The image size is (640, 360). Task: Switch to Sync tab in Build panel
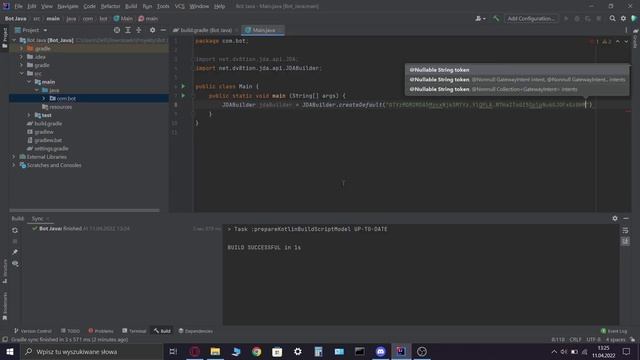[x=38, y=218]
